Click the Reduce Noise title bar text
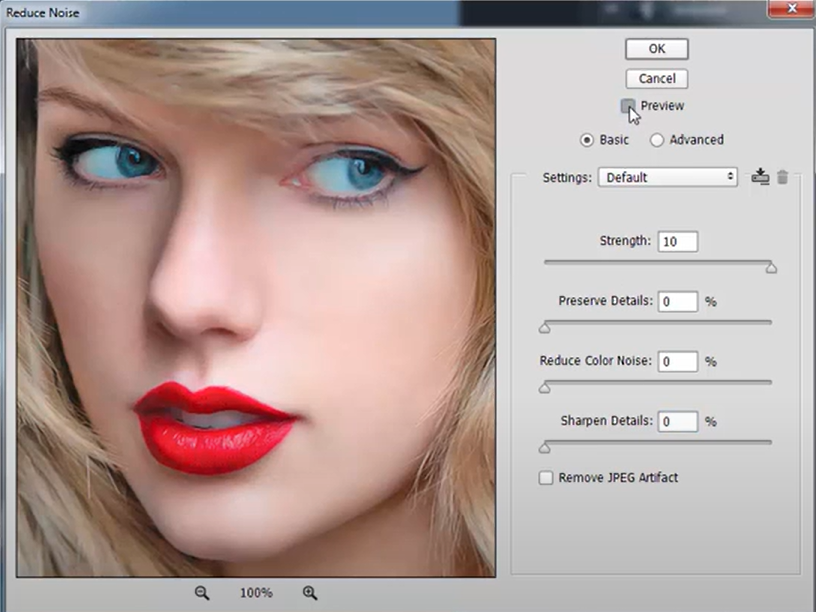The height and width of the screenshot is (612, 816). click(43, 13)
